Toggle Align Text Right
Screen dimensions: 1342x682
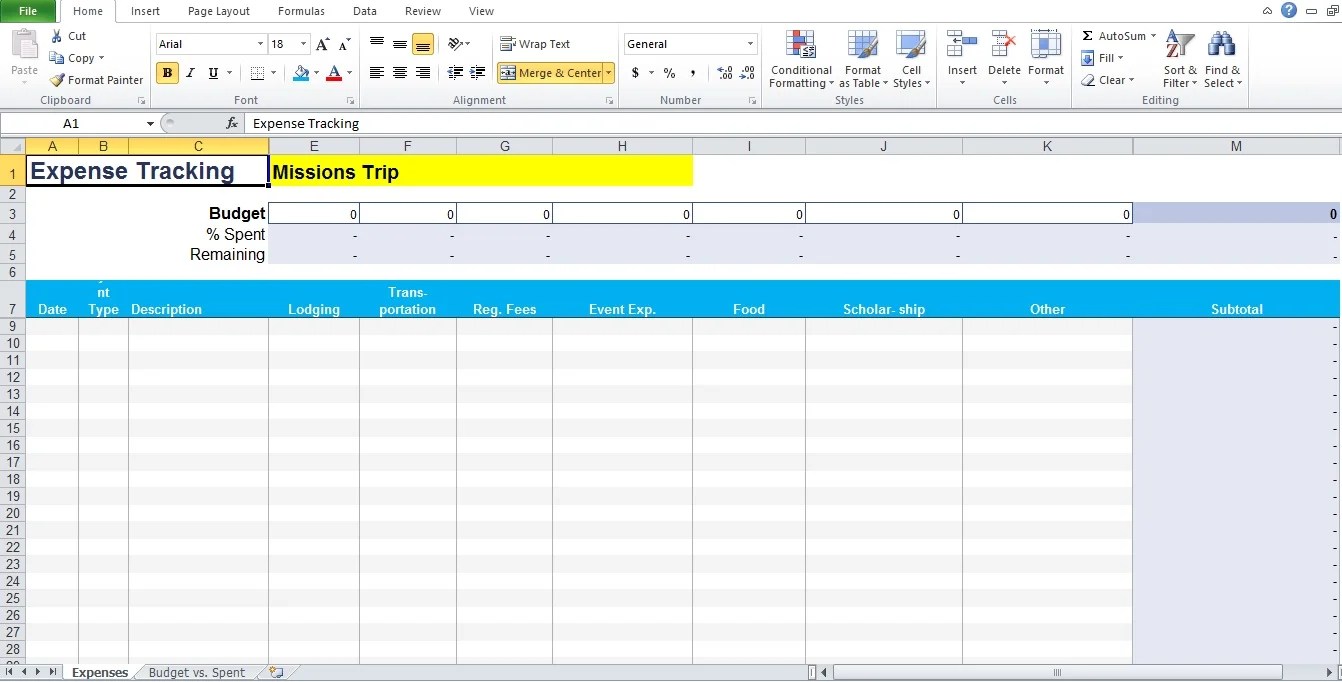click(x=423, y=73)
